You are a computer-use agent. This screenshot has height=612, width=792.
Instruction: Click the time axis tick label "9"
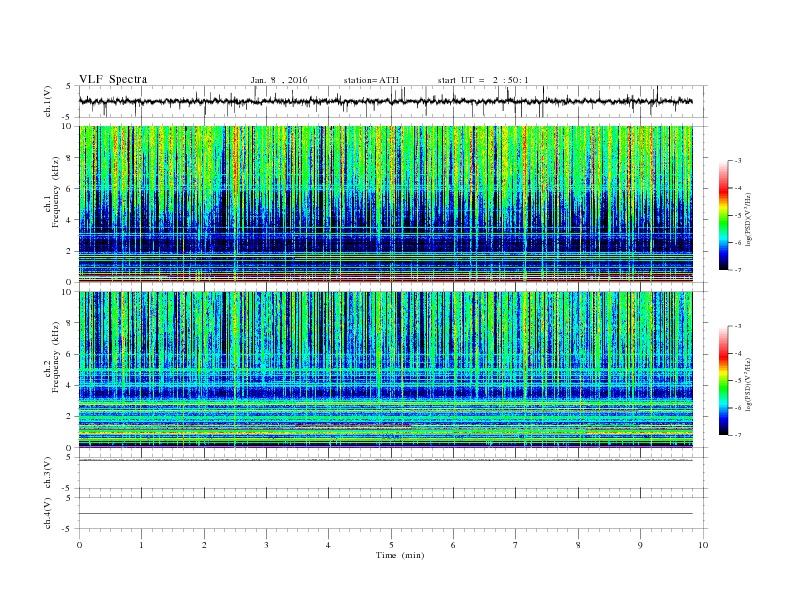(x=640, y=545)
